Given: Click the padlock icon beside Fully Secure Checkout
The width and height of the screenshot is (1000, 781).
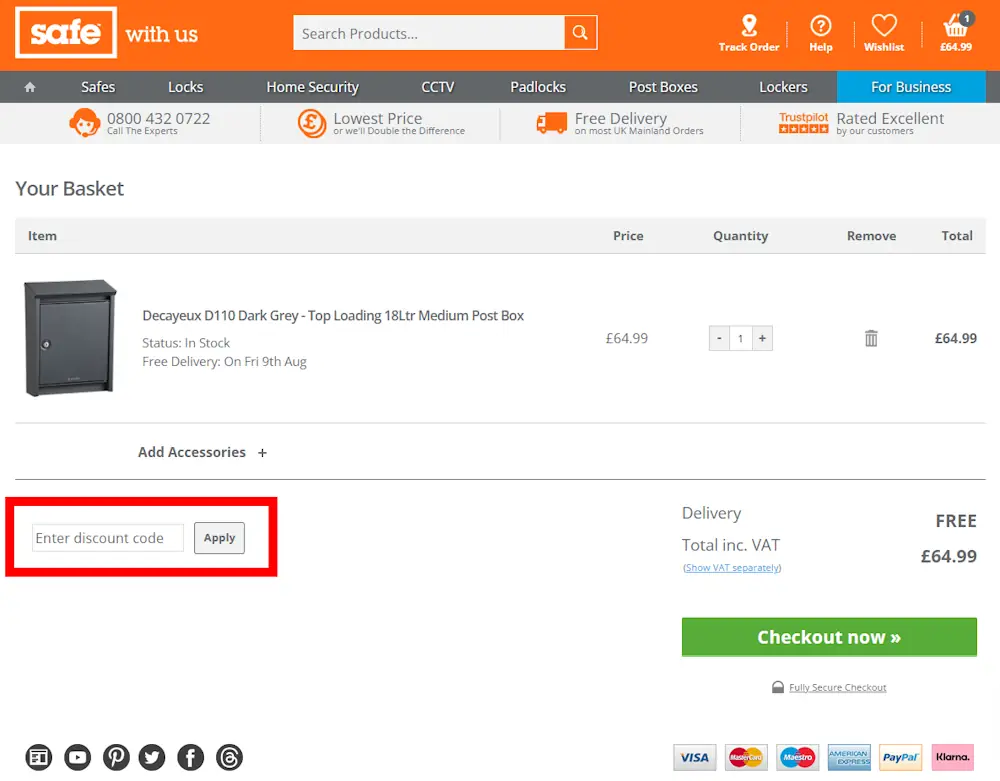Looking at the screenshot, I should point(777,687).
